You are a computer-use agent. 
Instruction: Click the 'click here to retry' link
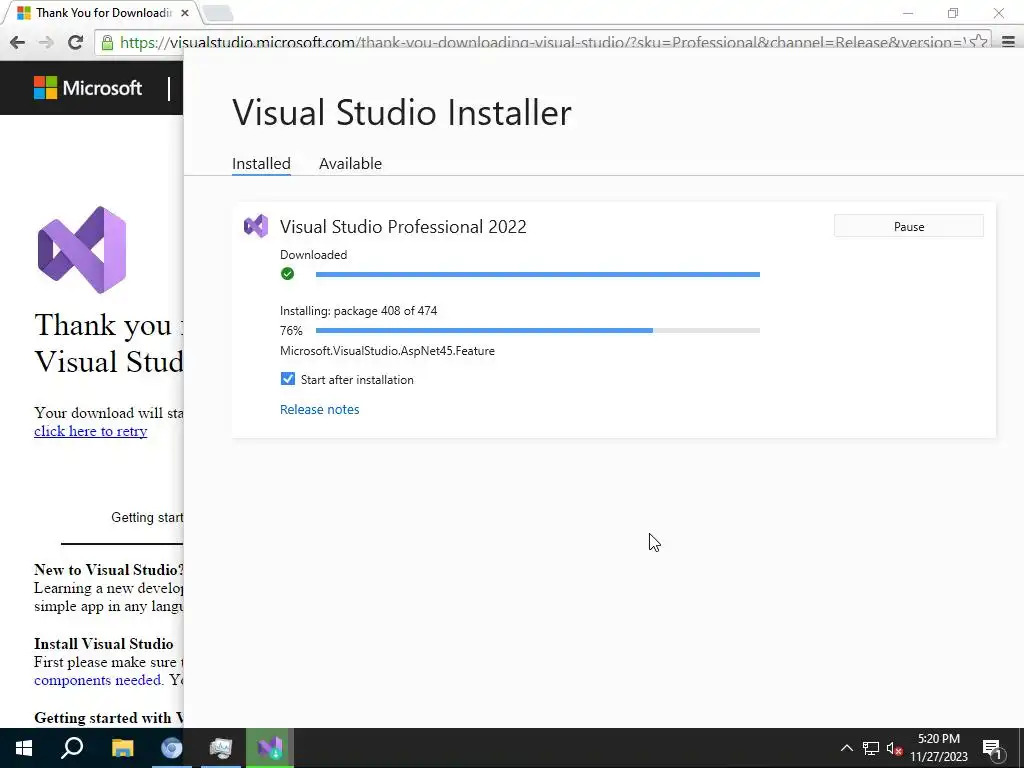90,431
